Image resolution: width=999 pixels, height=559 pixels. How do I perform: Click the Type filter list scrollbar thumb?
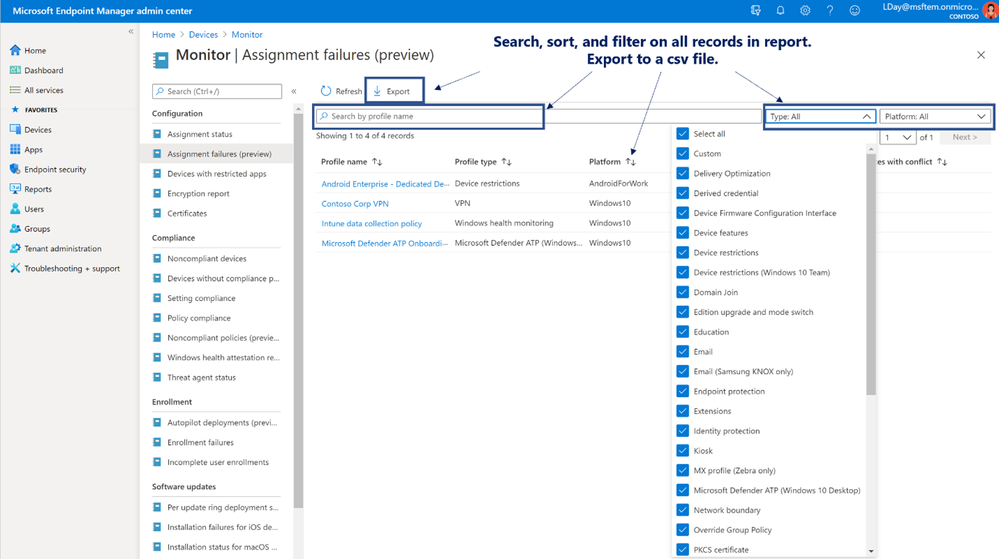871,274
